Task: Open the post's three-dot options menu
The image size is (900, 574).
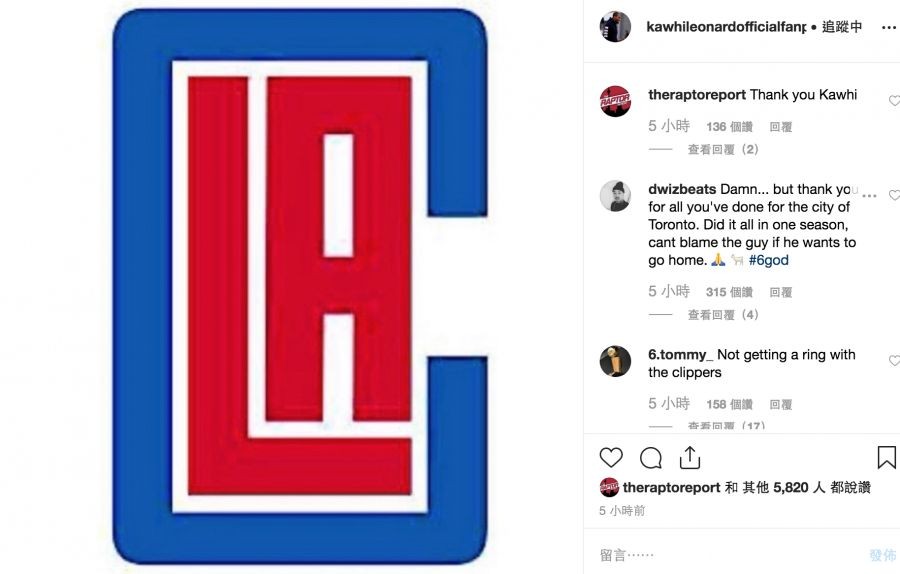Action: click(x=889, y=28)
